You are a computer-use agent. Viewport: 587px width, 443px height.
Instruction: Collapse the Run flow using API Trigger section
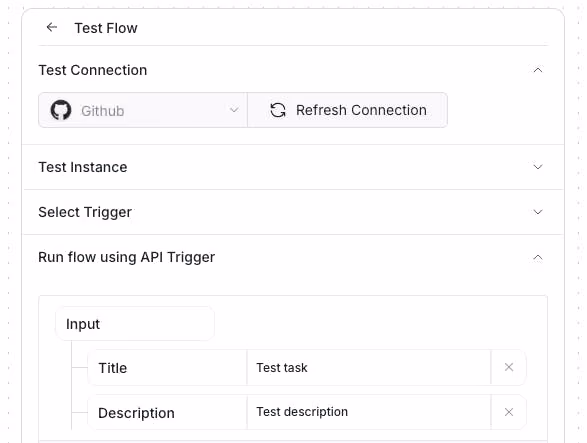[538, 258]
